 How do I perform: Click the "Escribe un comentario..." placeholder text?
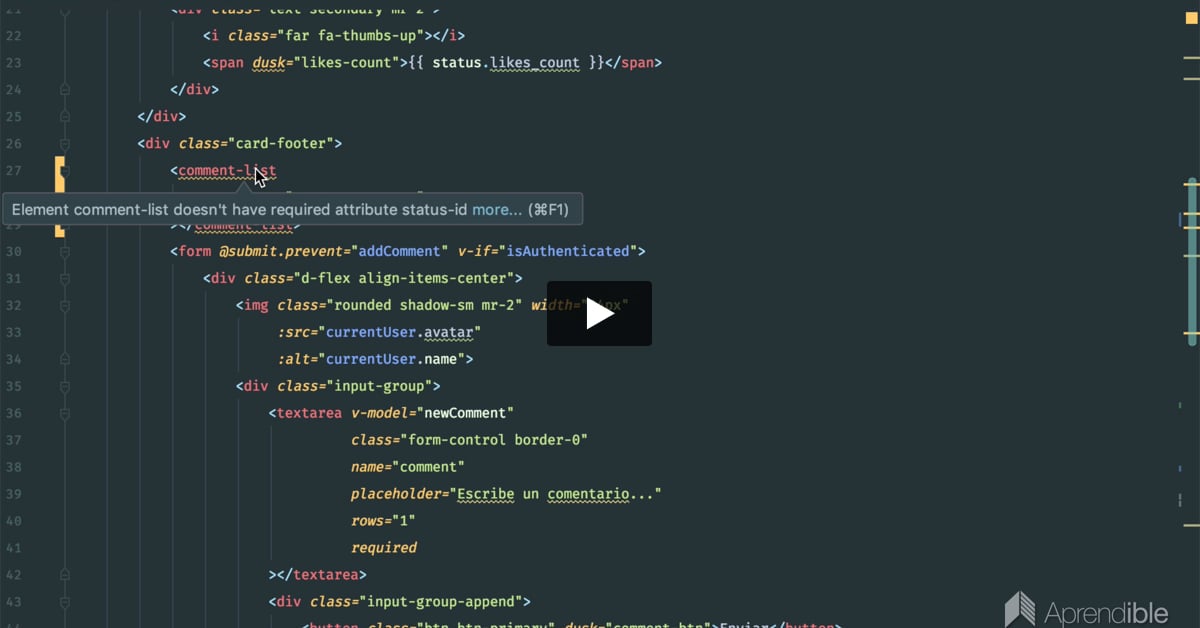[x=555, y=494]
